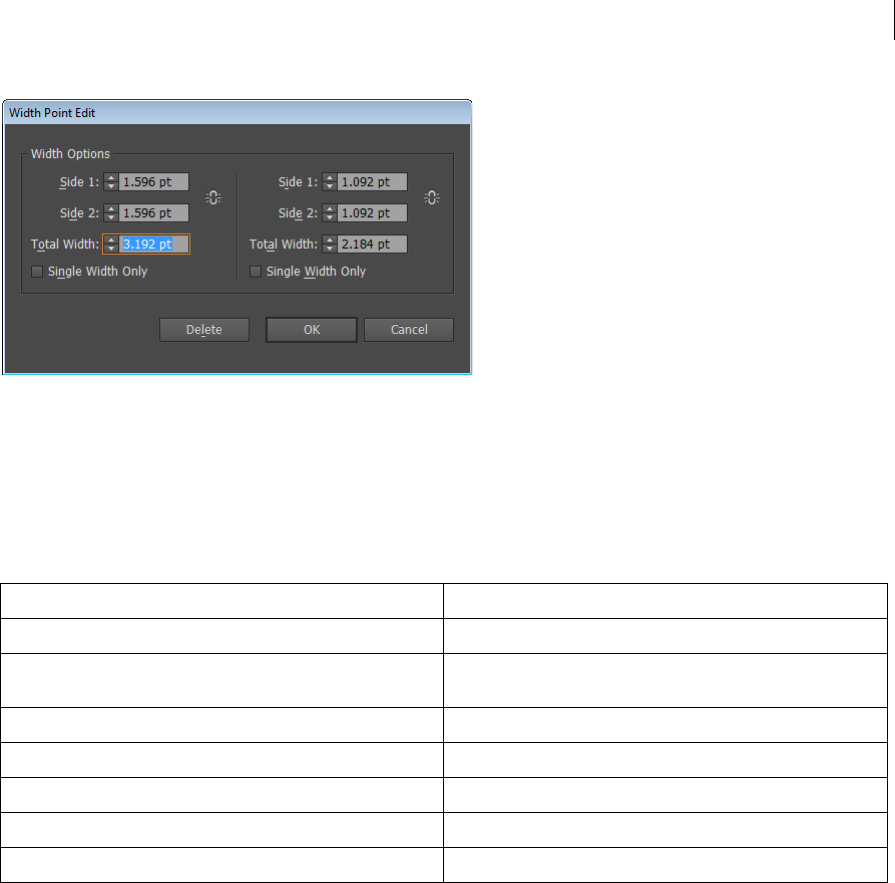Increase Side 1 using up arrow beside 1.596 pt
The width and height of the screenshot is (895, 883).
coord(111,178)
